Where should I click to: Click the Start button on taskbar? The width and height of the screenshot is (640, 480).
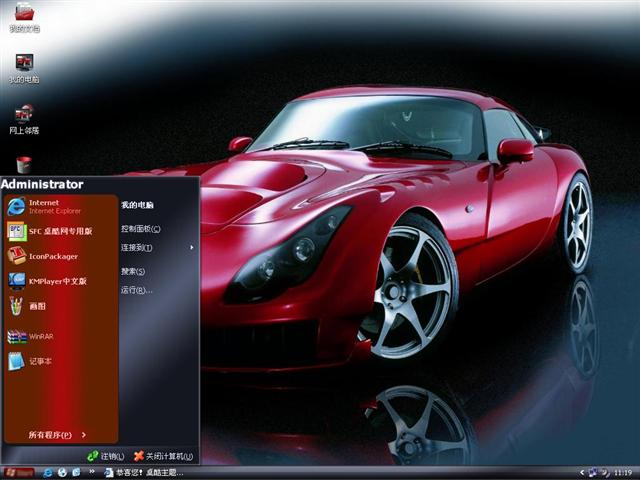pos(19,472)
